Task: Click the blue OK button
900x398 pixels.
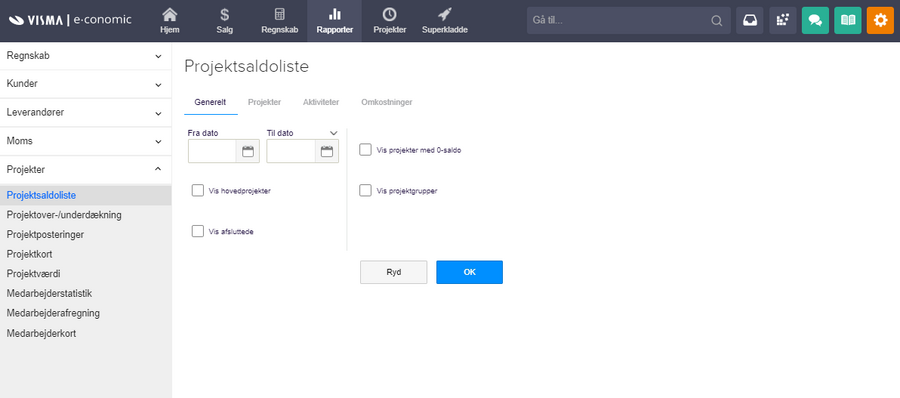Action: pyautogui.click(x=470, y=272)
